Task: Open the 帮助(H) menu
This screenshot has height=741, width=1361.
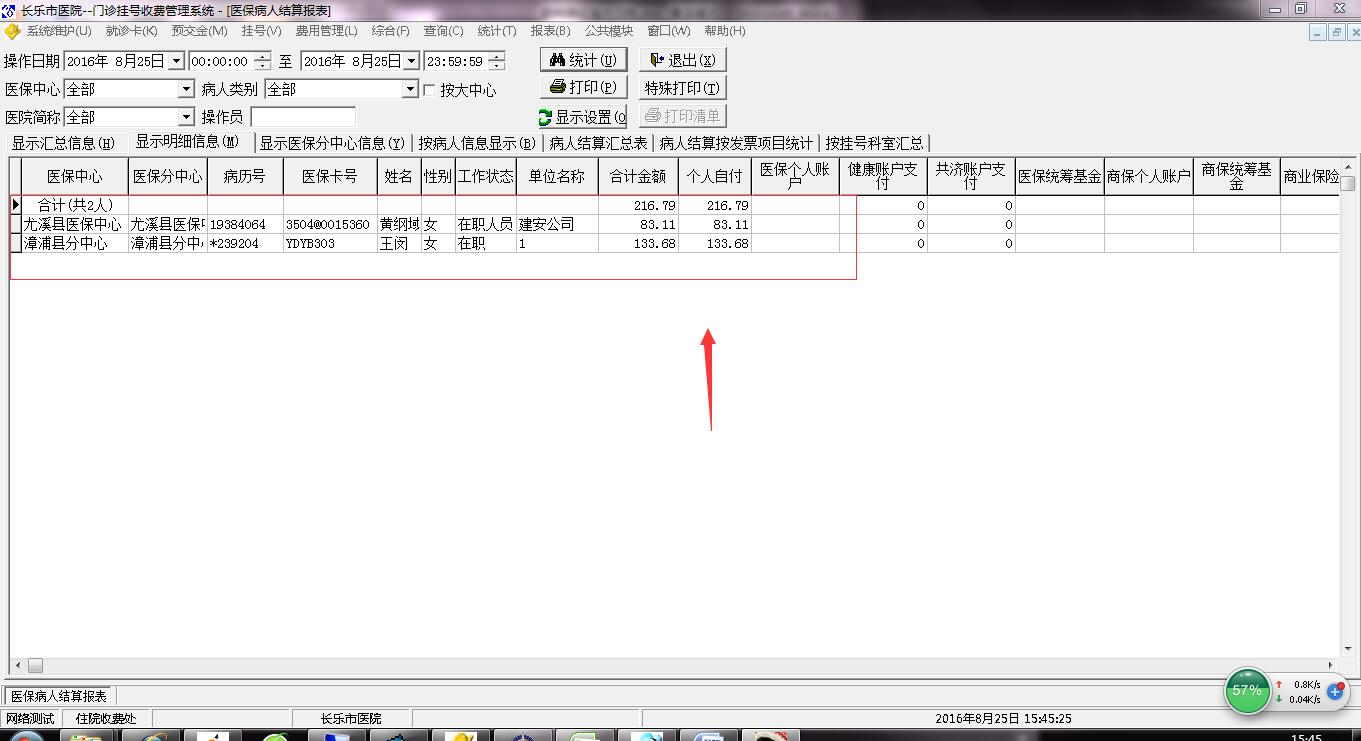Action: pos(725,31)
